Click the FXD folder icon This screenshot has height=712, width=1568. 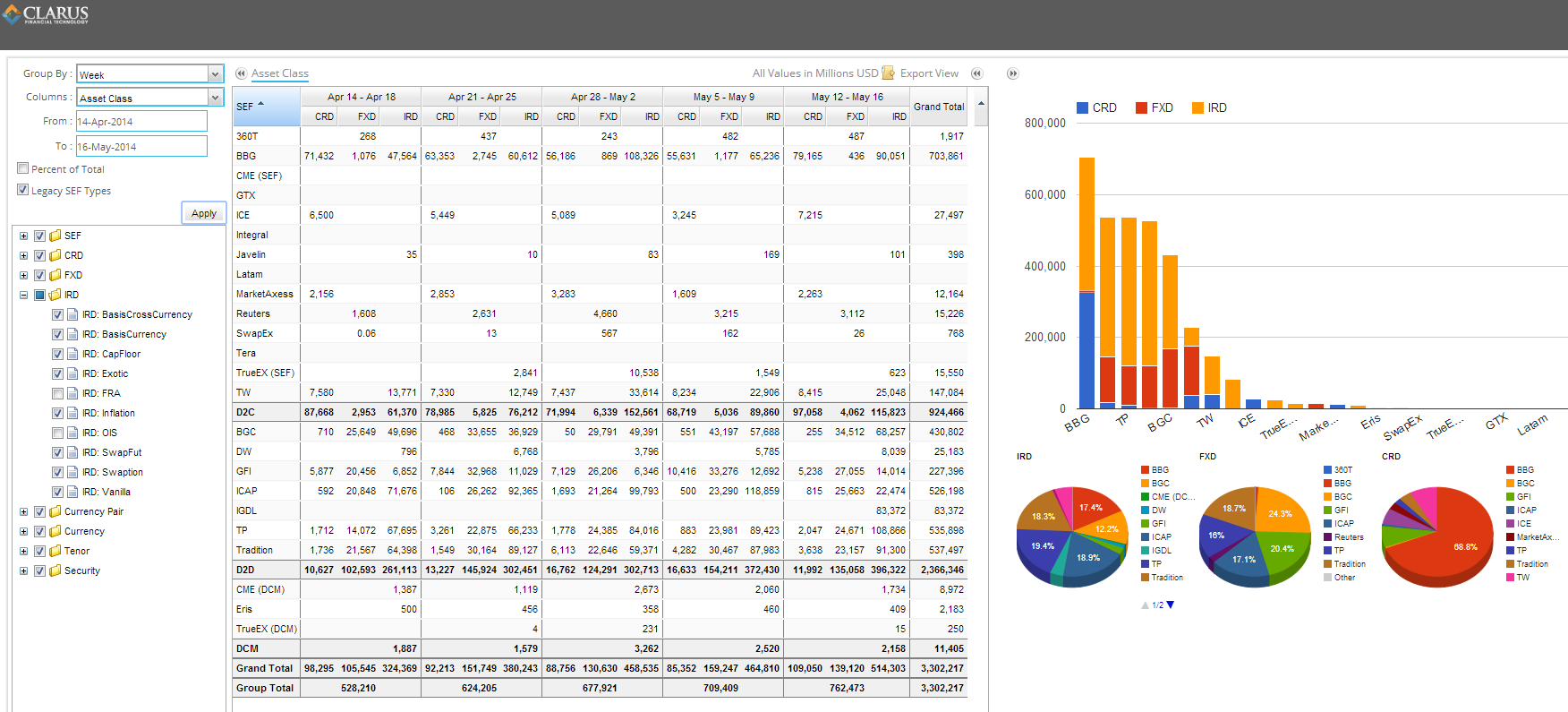(55, 275)
